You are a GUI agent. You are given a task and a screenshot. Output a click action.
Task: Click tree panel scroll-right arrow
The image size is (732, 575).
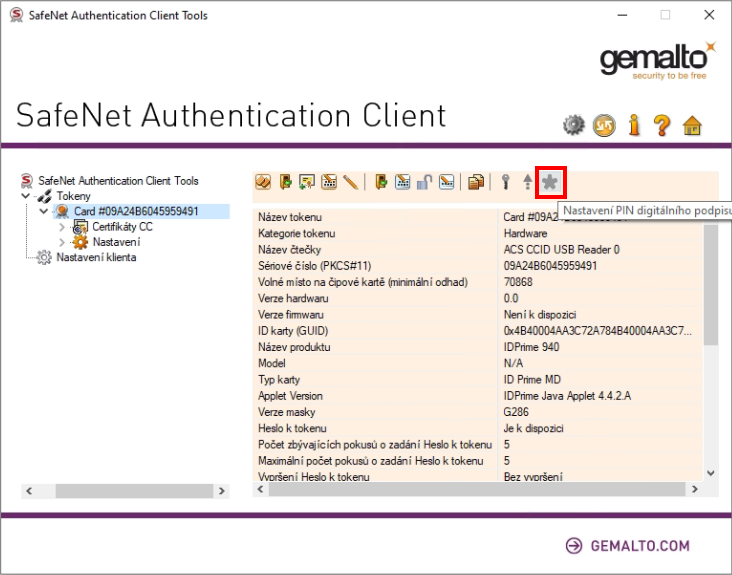coord(222,491)
